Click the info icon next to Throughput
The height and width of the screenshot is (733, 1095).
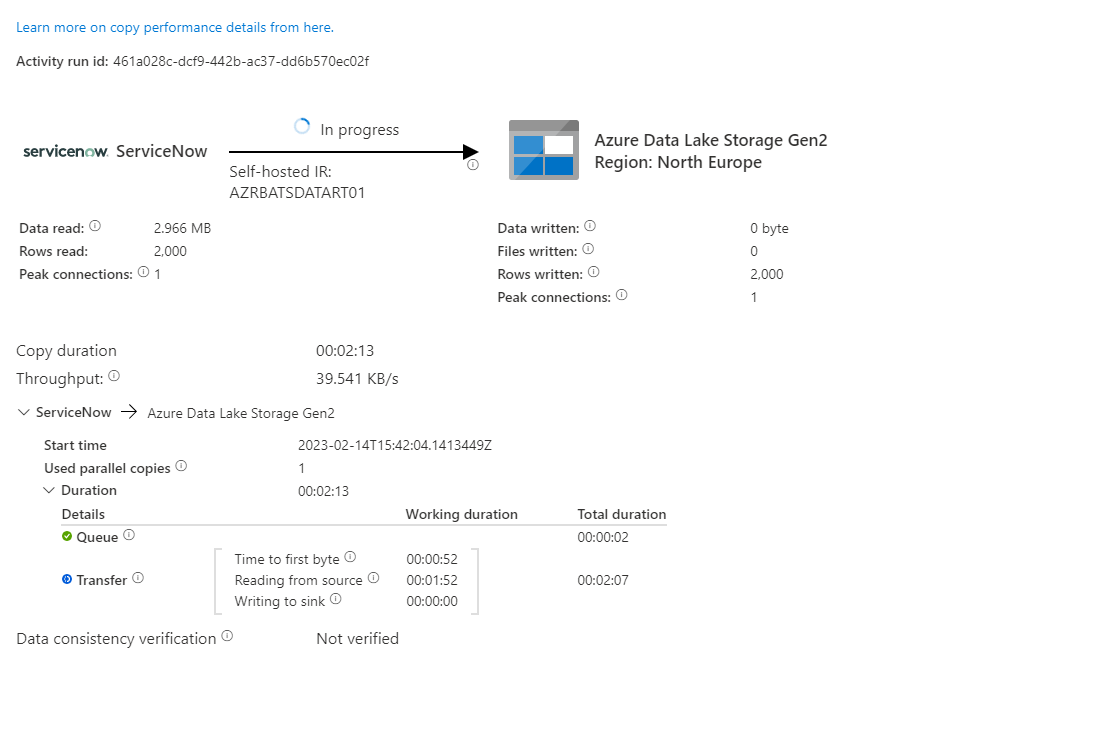[x=112, y=377]
